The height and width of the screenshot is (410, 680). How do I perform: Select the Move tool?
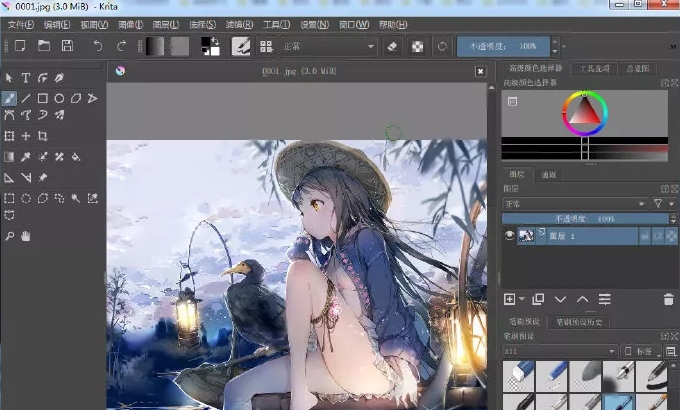(x=26, y=136)
